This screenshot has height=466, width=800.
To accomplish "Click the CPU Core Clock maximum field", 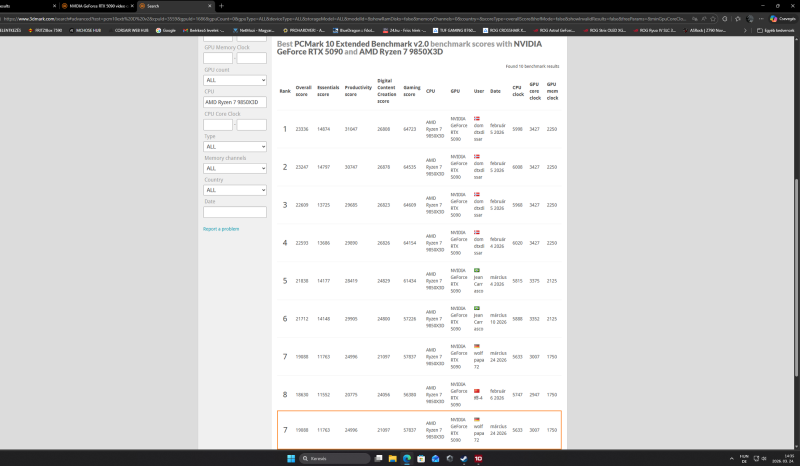I will tap(252, 125).
